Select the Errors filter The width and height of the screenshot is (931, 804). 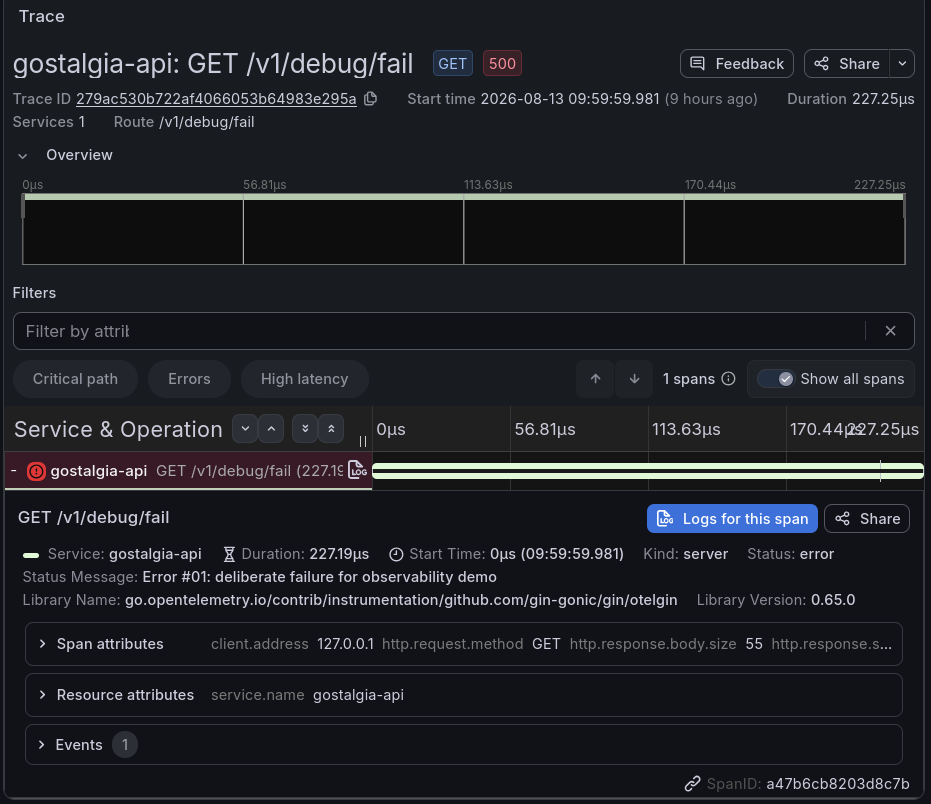coord(189,379)
